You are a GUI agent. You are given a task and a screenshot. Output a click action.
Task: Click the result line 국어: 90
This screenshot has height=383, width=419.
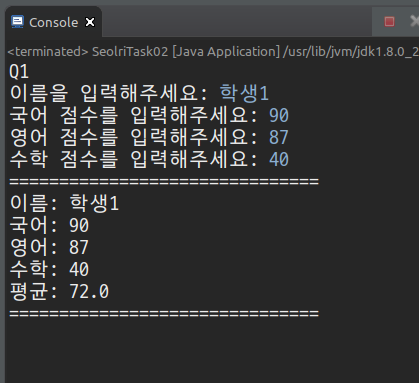pyautogui.click(x=49, y=225)
